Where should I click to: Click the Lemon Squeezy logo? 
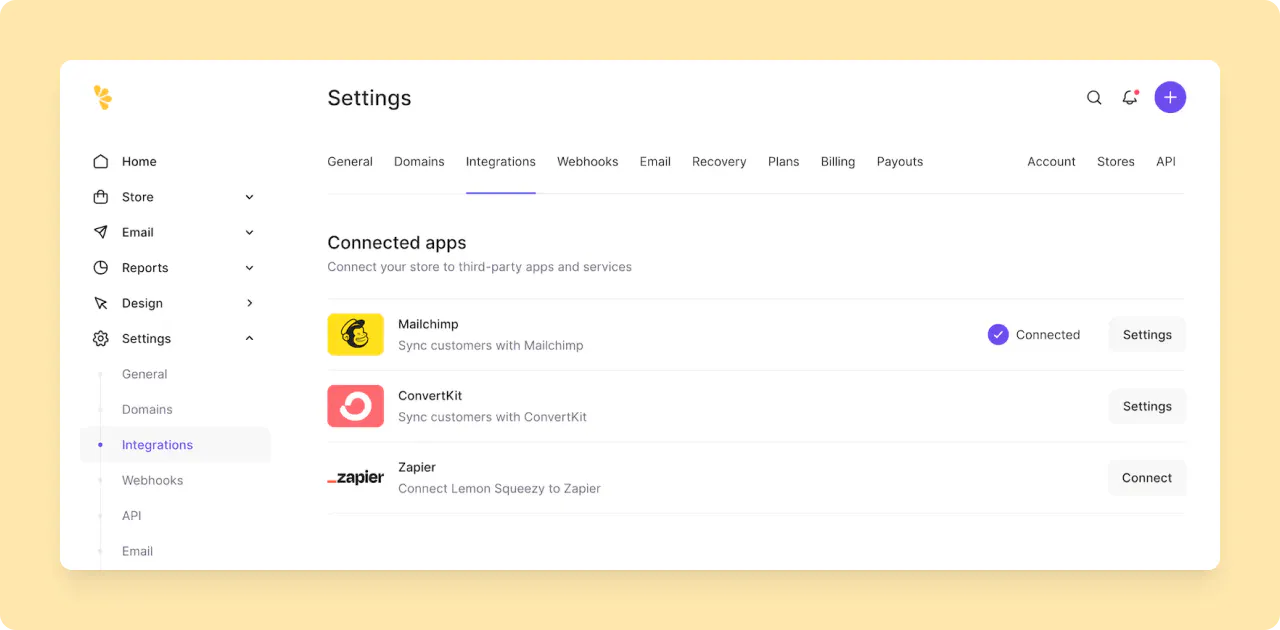click(x=102, y=97)
